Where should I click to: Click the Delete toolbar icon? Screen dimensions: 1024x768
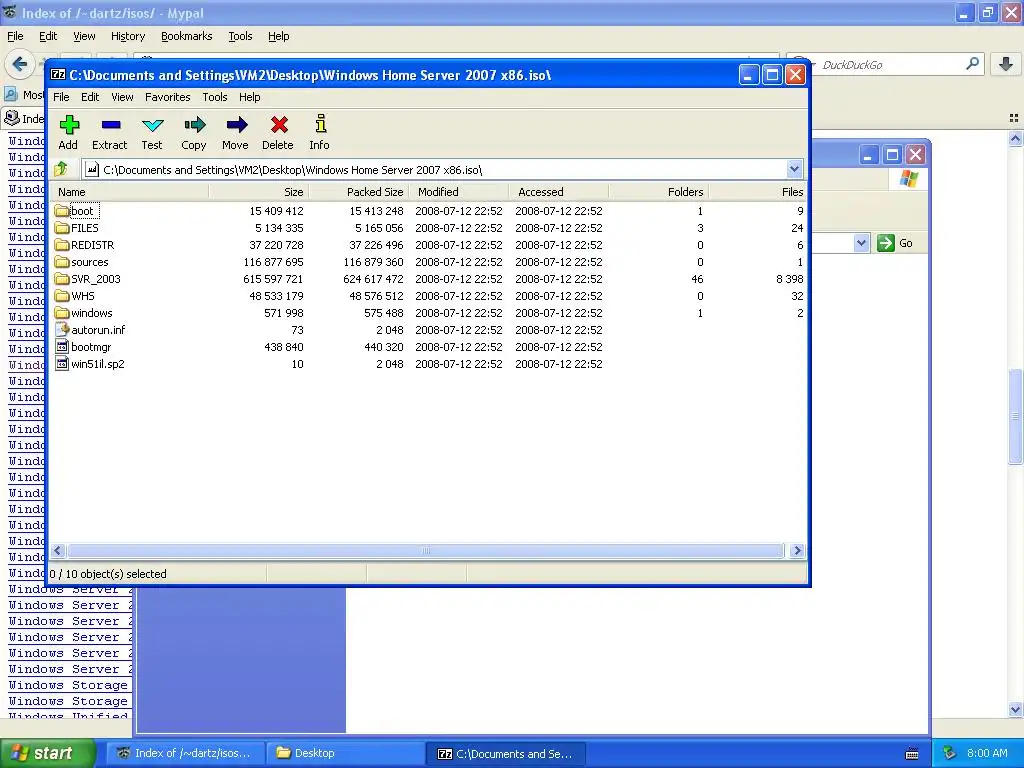point(278,133)
